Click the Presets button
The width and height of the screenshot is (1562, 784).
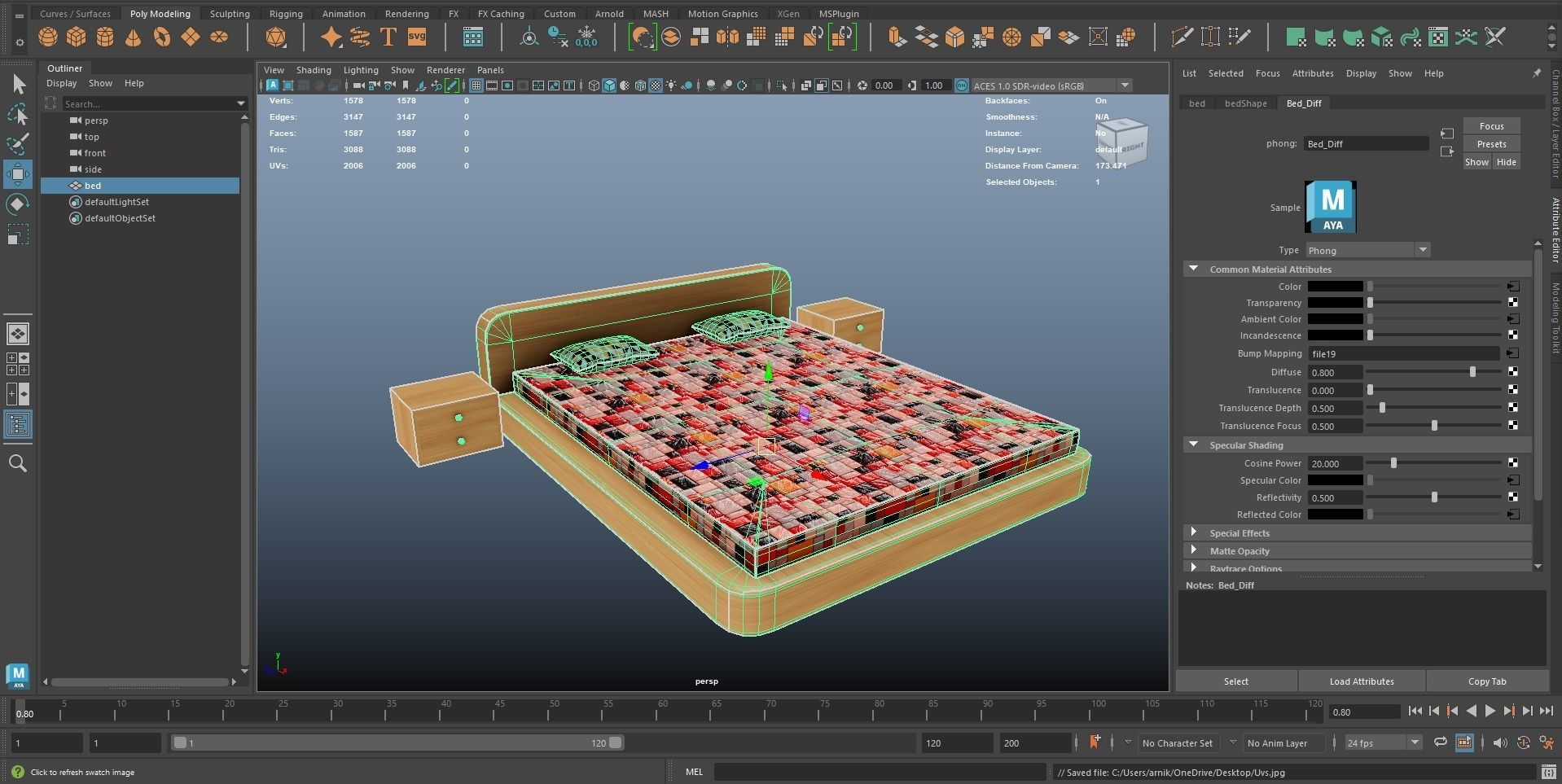[x=1492, y=144]
